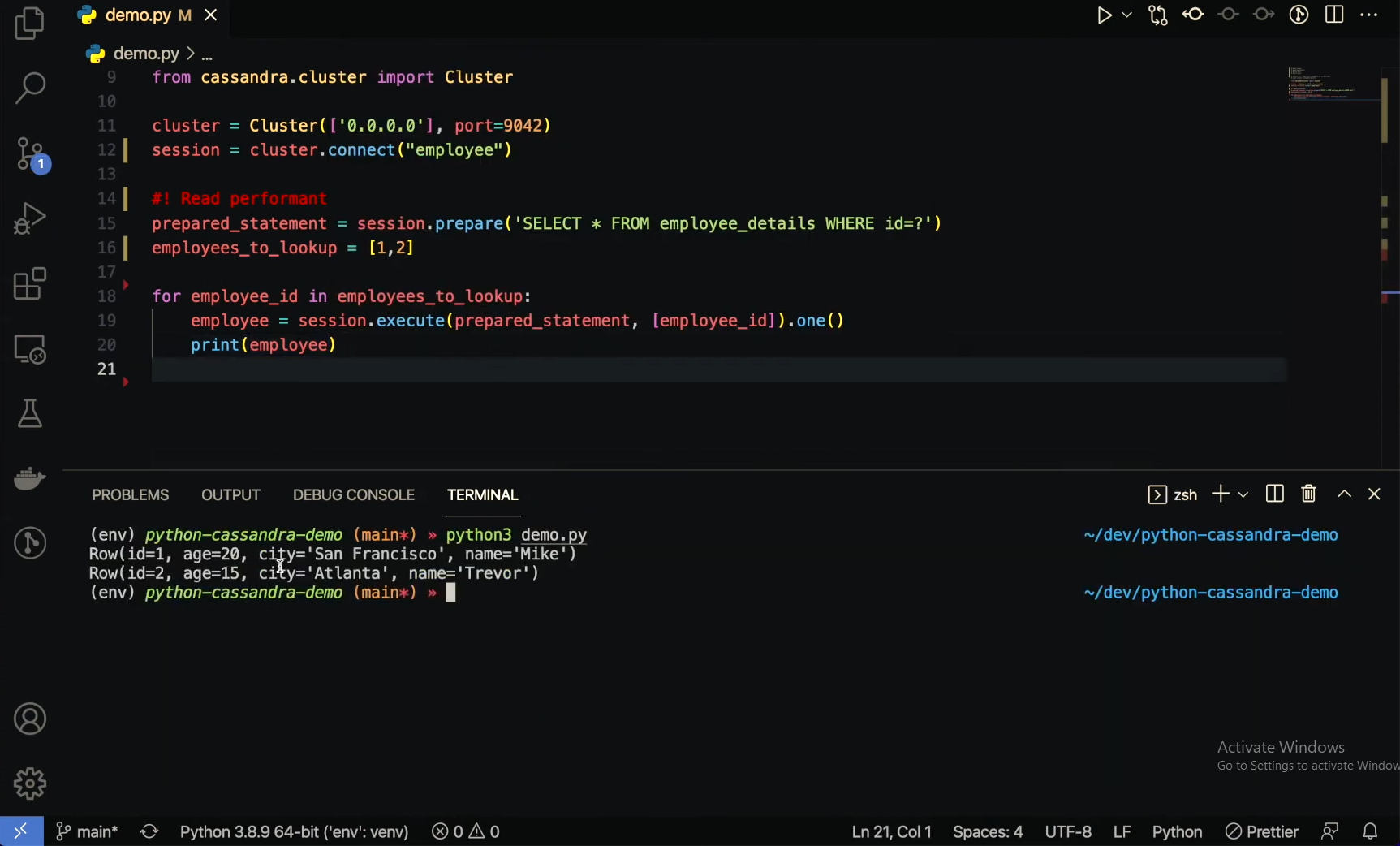This screenshot has height=846, width=1400.
Task: Open the Search view in activity bar
Action: point(30,88)
